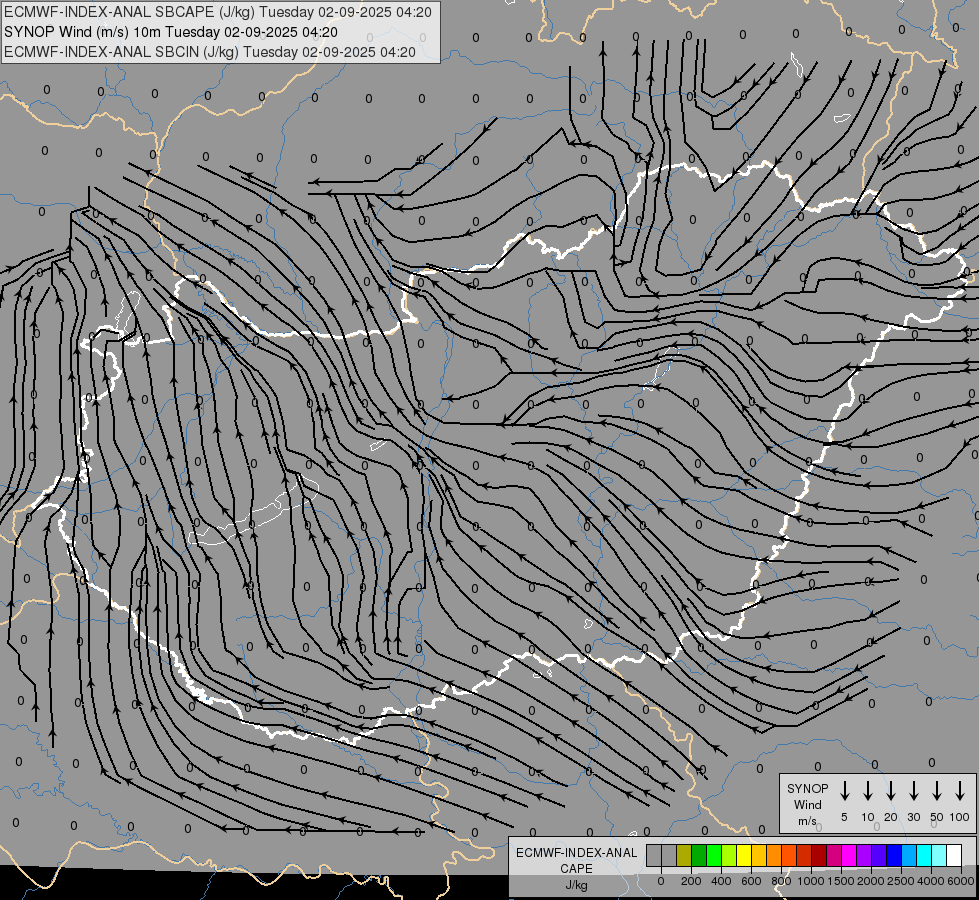Click the 4000 tick label on CAPE scale

tap(930, 881)
